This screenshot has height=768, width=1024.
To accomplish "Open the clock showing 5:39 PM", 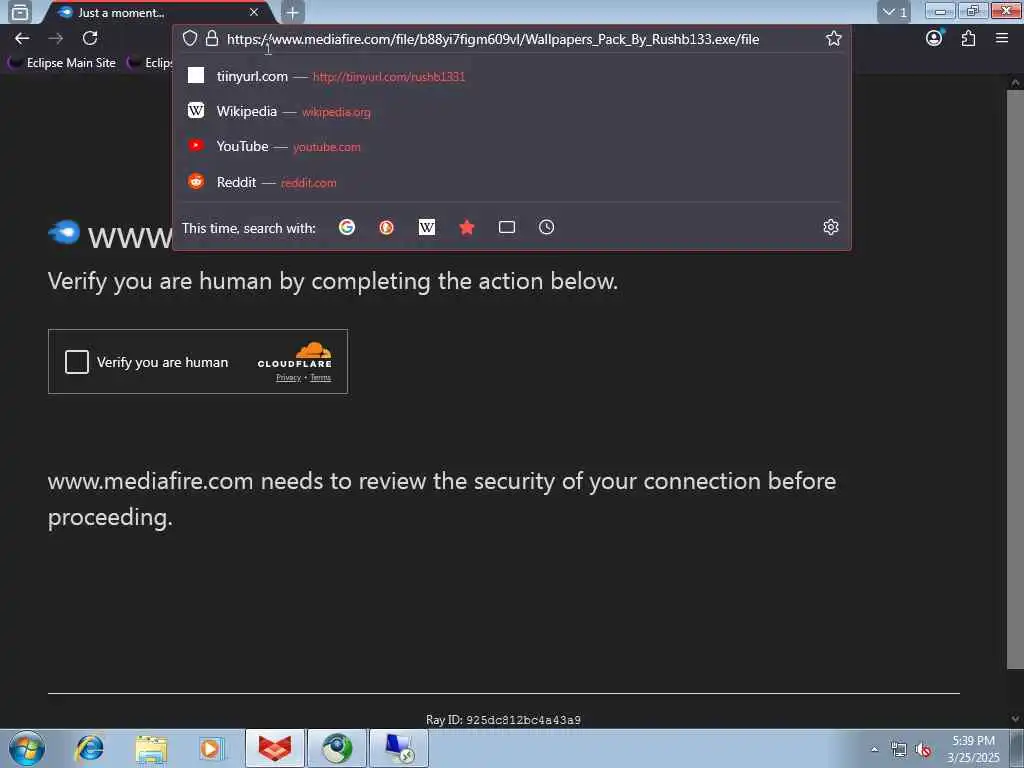I will tap(973, 749).
